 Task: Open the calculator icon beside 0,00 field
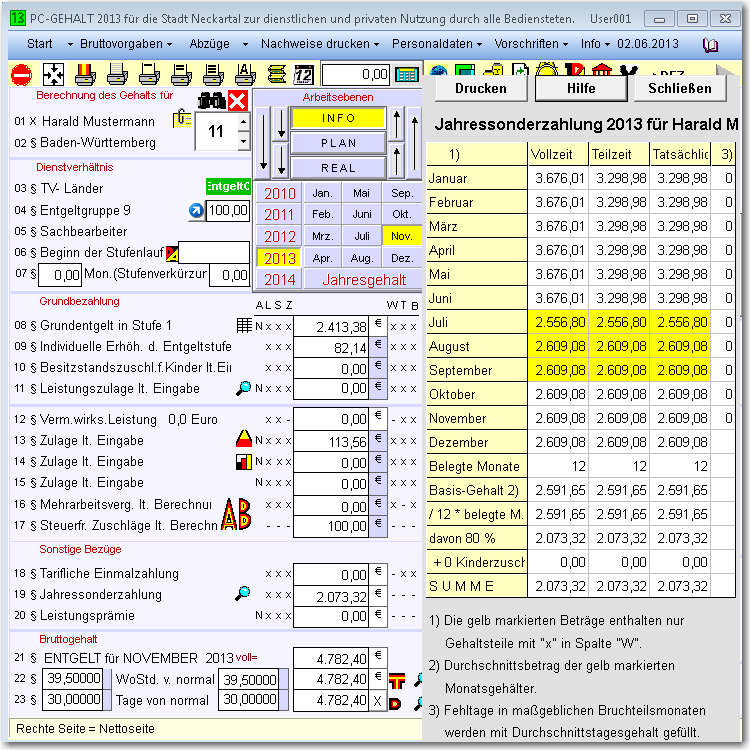(x=407, y=75)
